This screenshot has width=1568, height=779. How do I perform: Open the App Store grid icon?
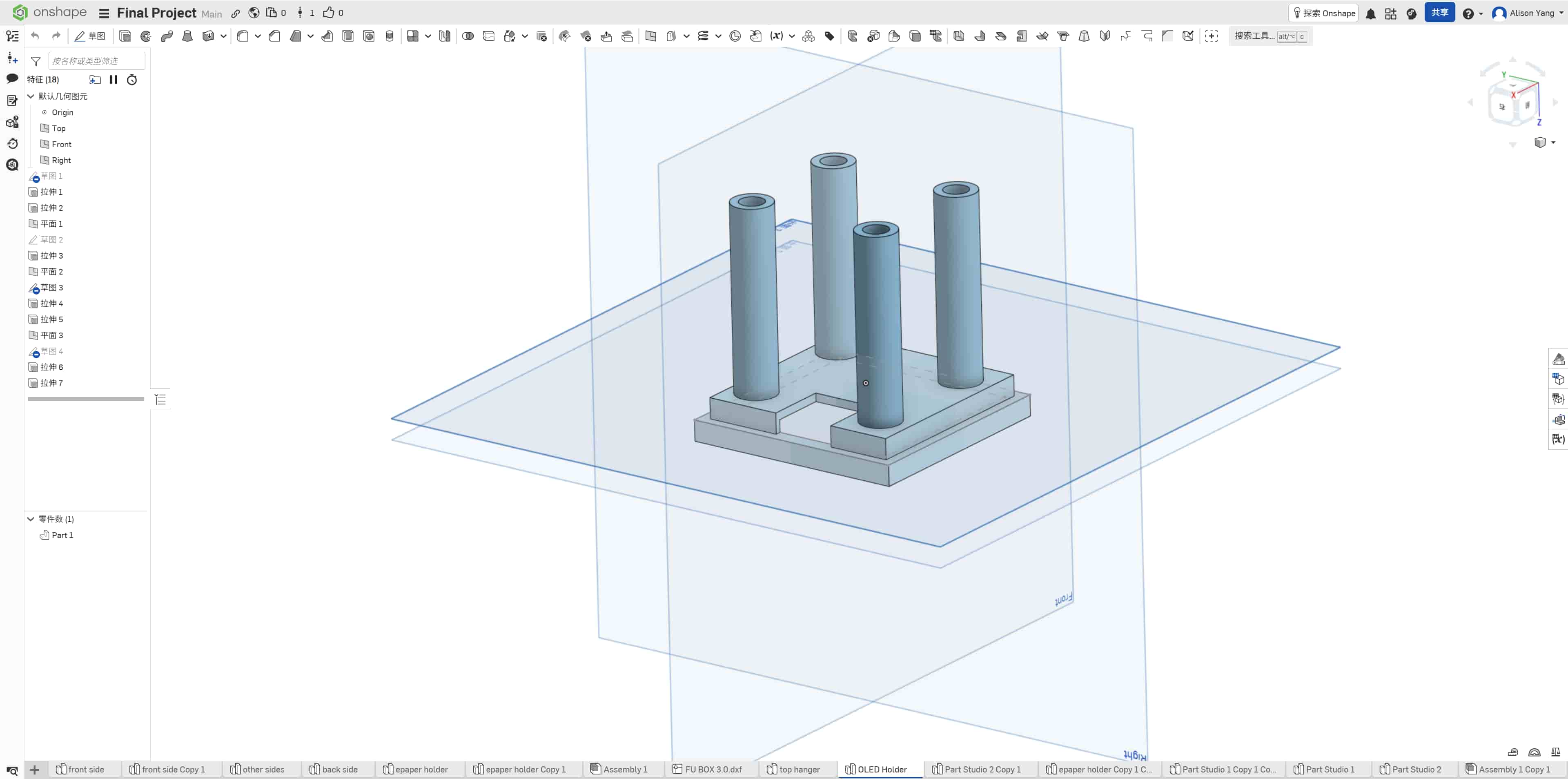[1391, 13]
